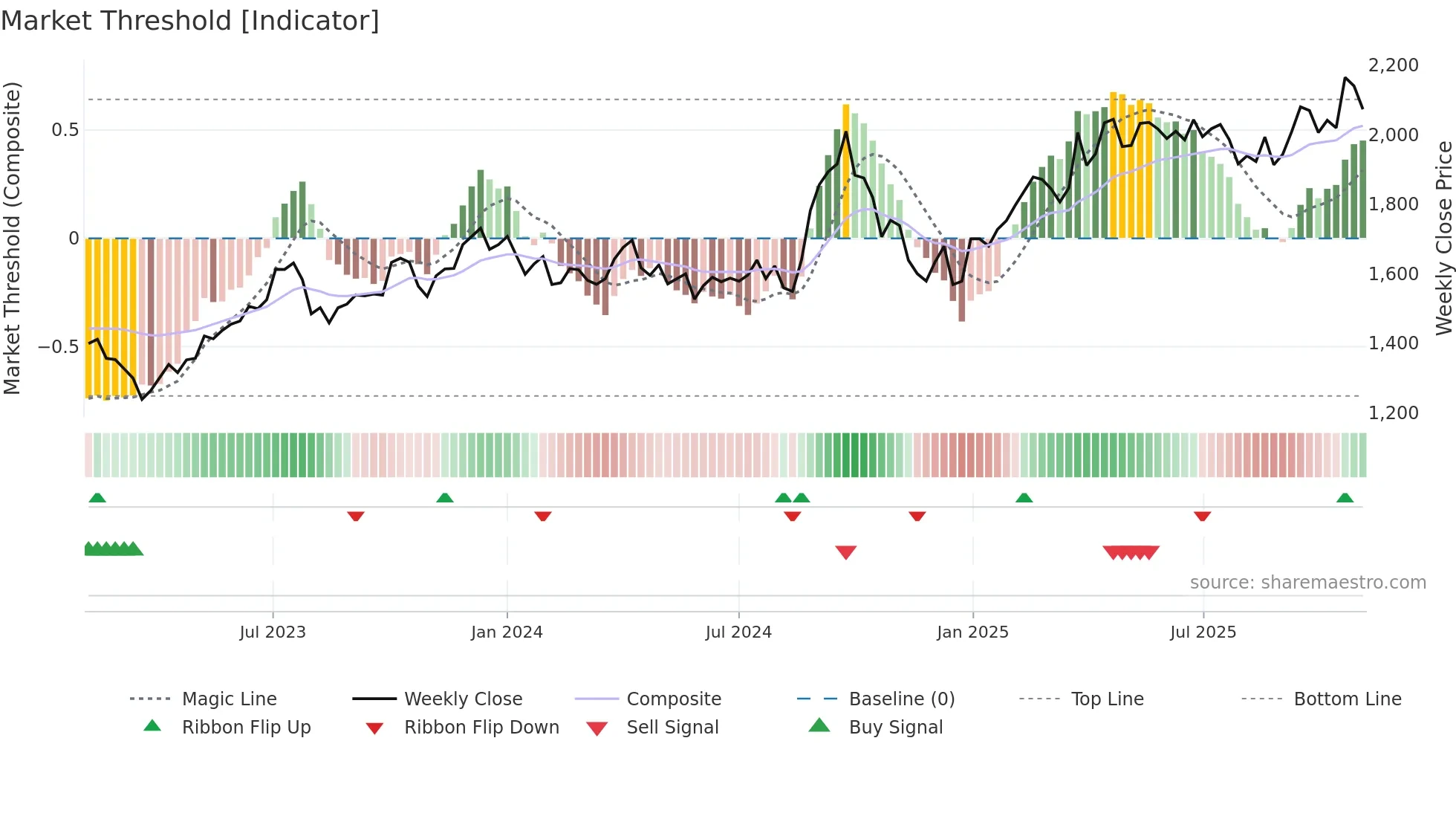Select the ribbon flip up marker before Jan 2024
This screenshot has width=1456, height=819.
445,498
